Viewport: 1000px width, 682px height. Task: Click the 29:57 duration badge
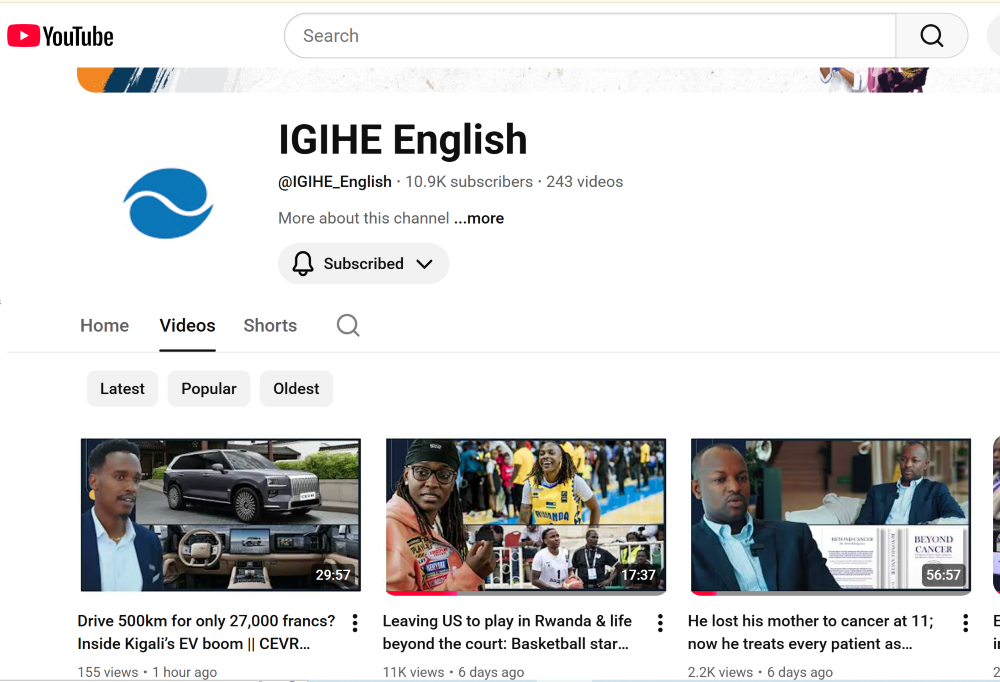(x=333, y=575)
